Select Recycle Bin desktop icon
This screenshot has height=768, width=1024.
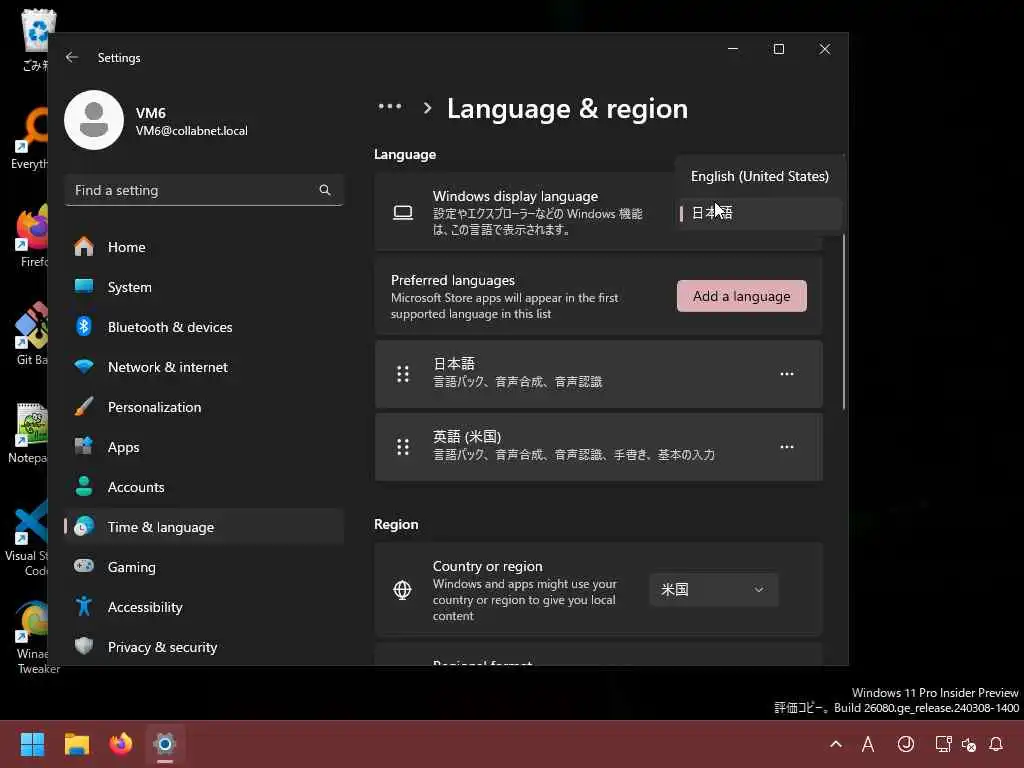pyautogui.click(x=36, y=40)
